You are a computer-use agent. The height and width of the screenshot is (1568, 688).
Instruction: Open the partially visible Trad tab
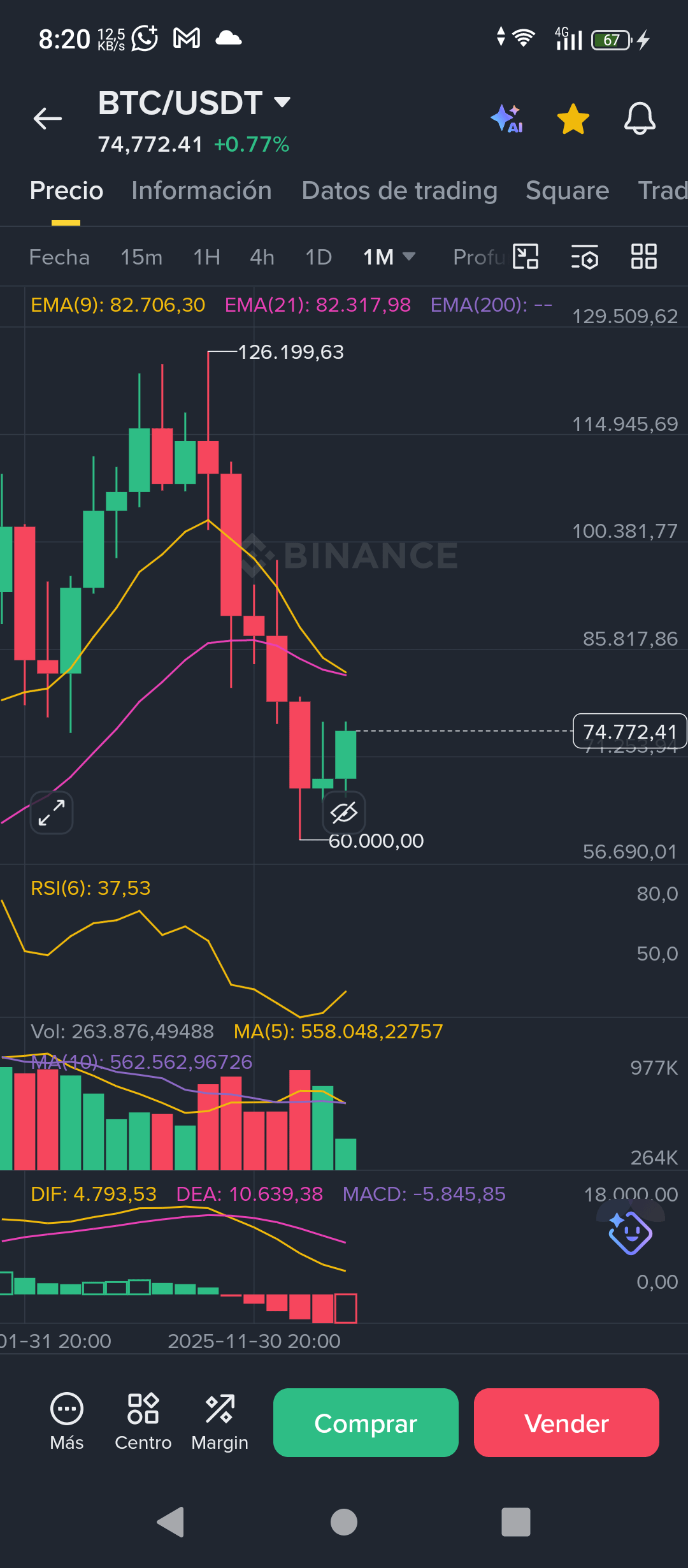click(663, 191)
